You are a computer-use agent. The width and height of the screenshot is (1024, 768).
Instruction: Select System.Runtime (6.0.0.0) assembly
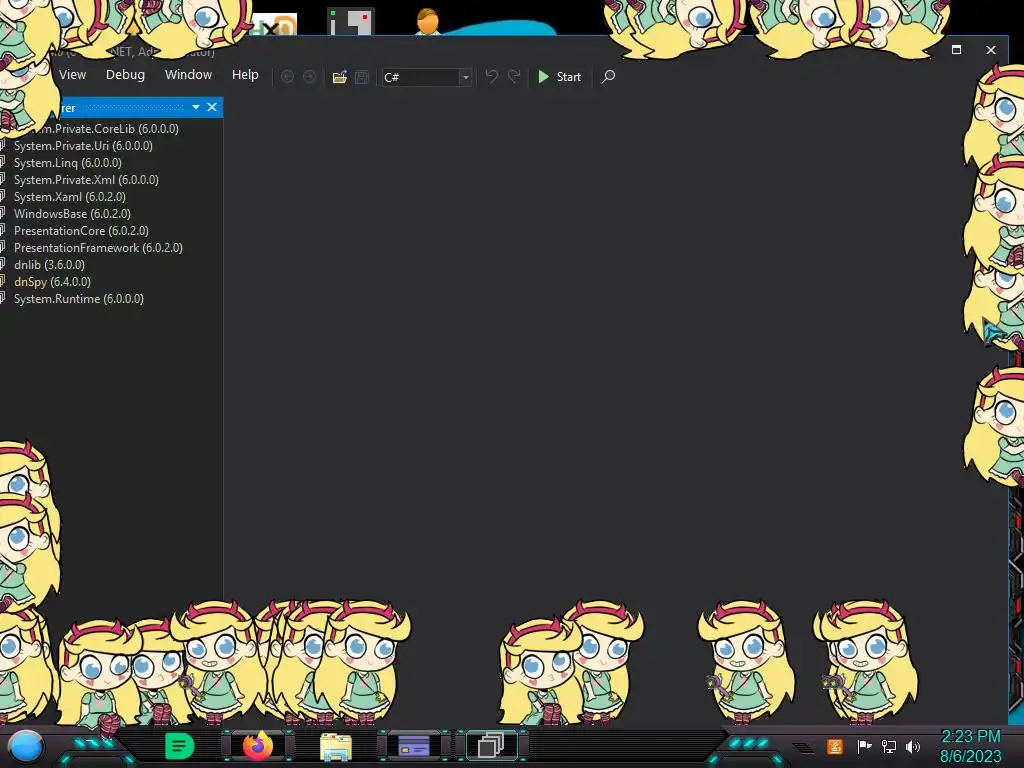click(x=79, y=298)
